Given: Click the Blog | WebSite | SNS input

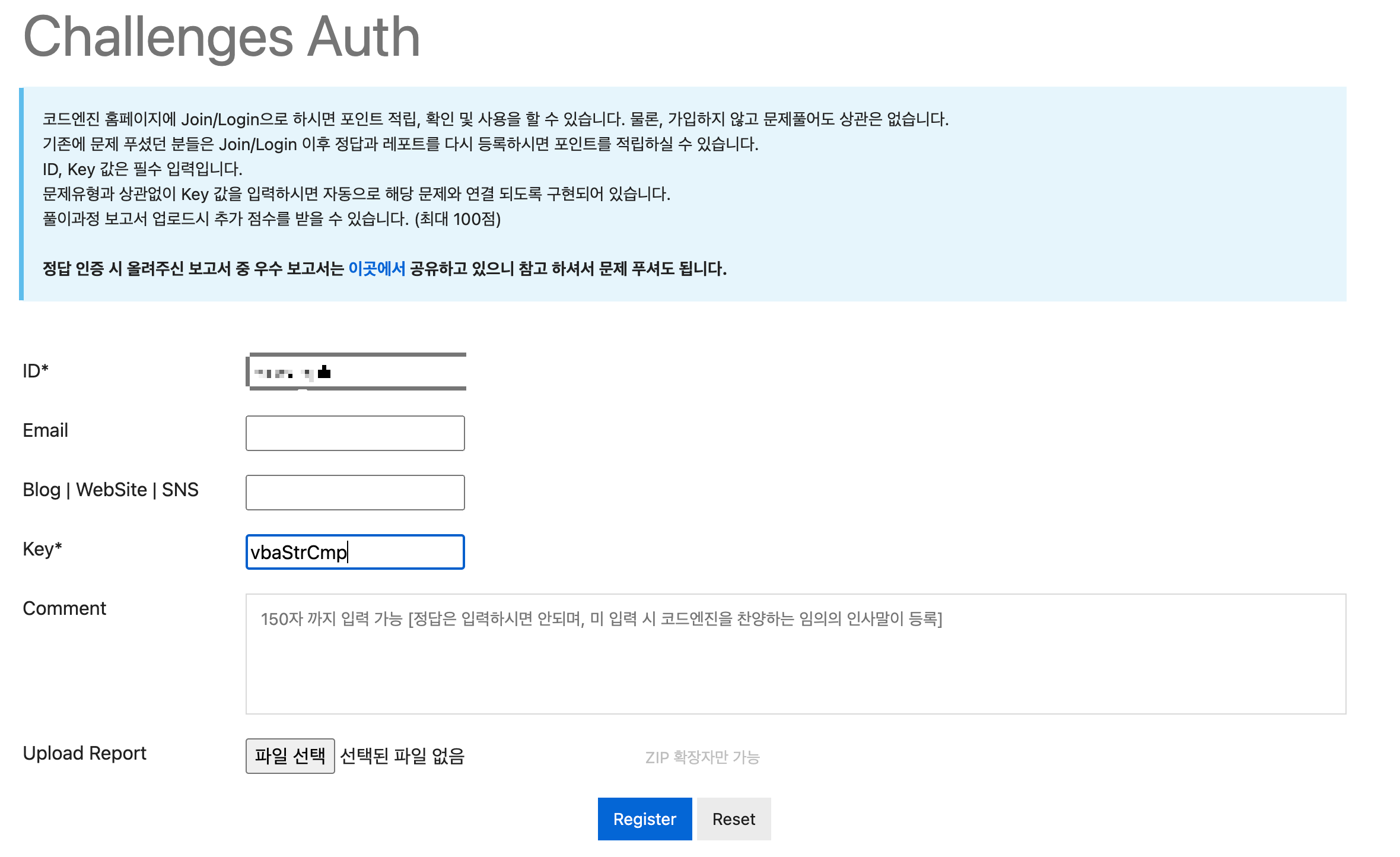Looking at the screenshot, I should 355,493.
